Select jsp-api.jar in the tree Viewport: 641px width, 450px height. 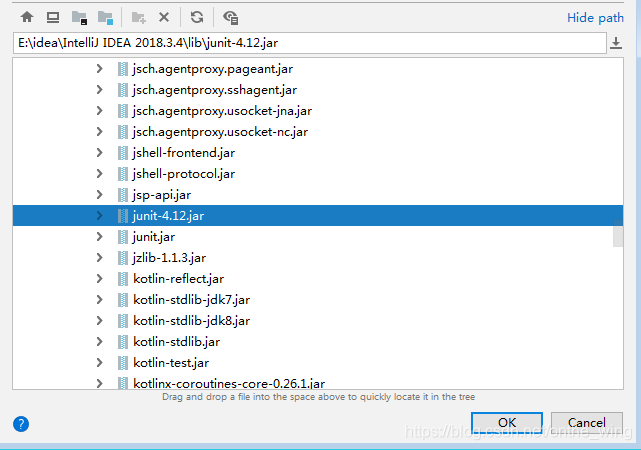161,195
